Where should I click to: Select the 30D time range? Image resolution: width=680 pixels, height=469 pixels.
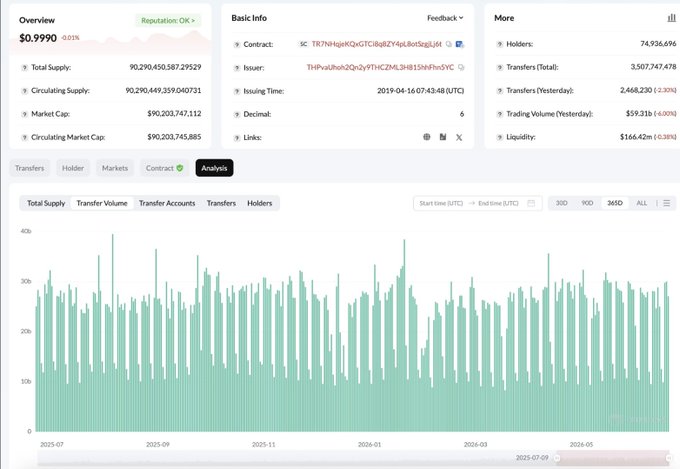[x=562, y=203]
